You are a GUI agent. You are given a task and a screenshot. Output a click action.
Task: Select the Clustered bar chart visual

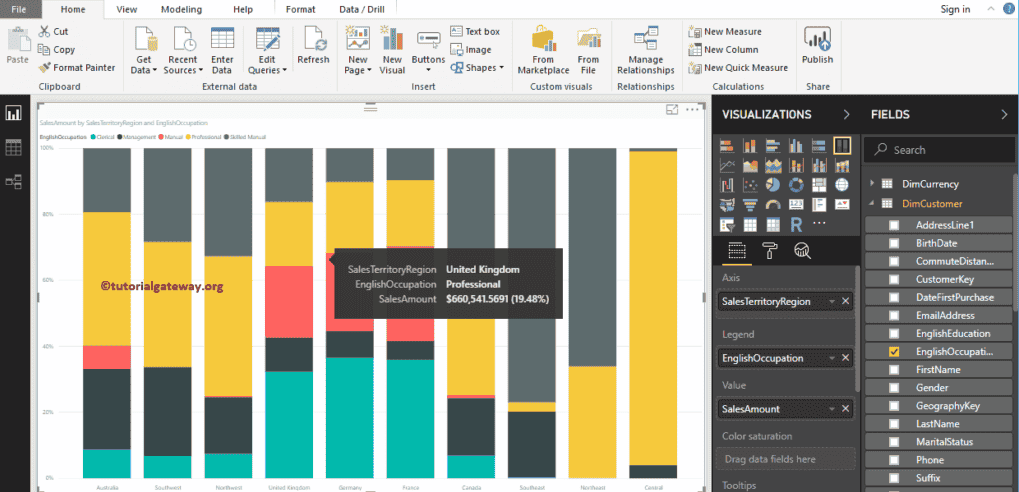point(773,146)
